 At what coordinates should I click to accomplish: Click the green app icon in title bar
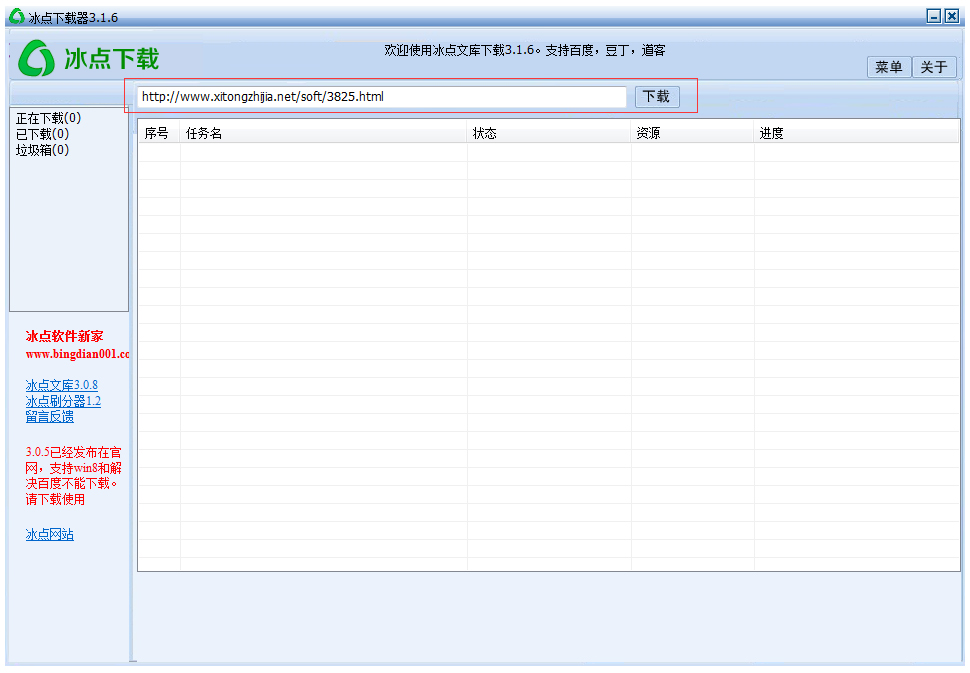[16, 17]
